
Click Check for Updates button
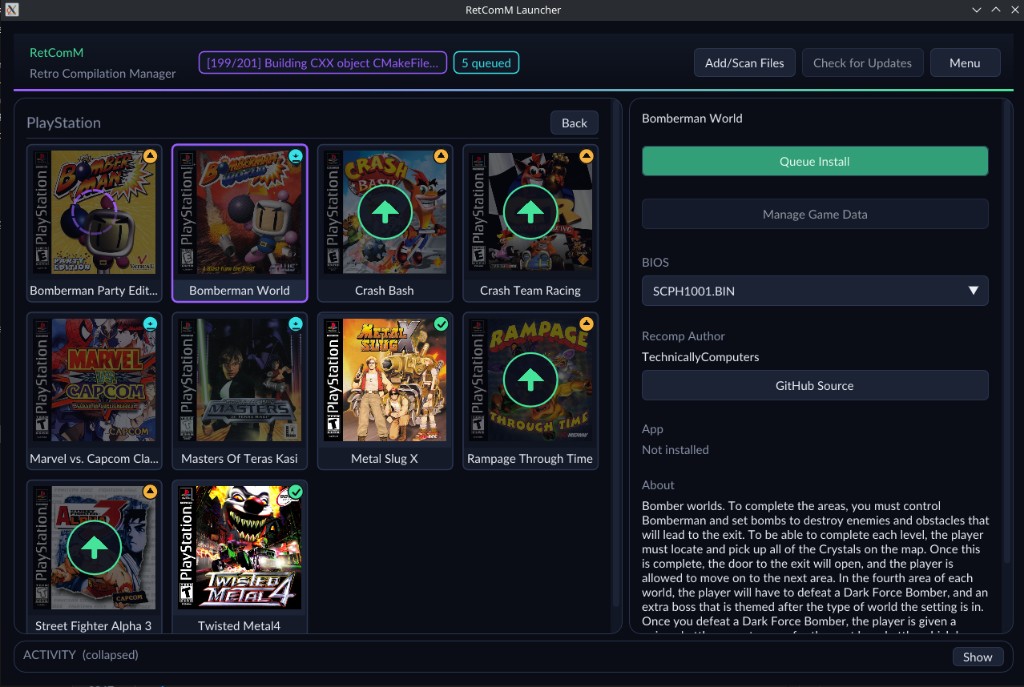point(862,63)
